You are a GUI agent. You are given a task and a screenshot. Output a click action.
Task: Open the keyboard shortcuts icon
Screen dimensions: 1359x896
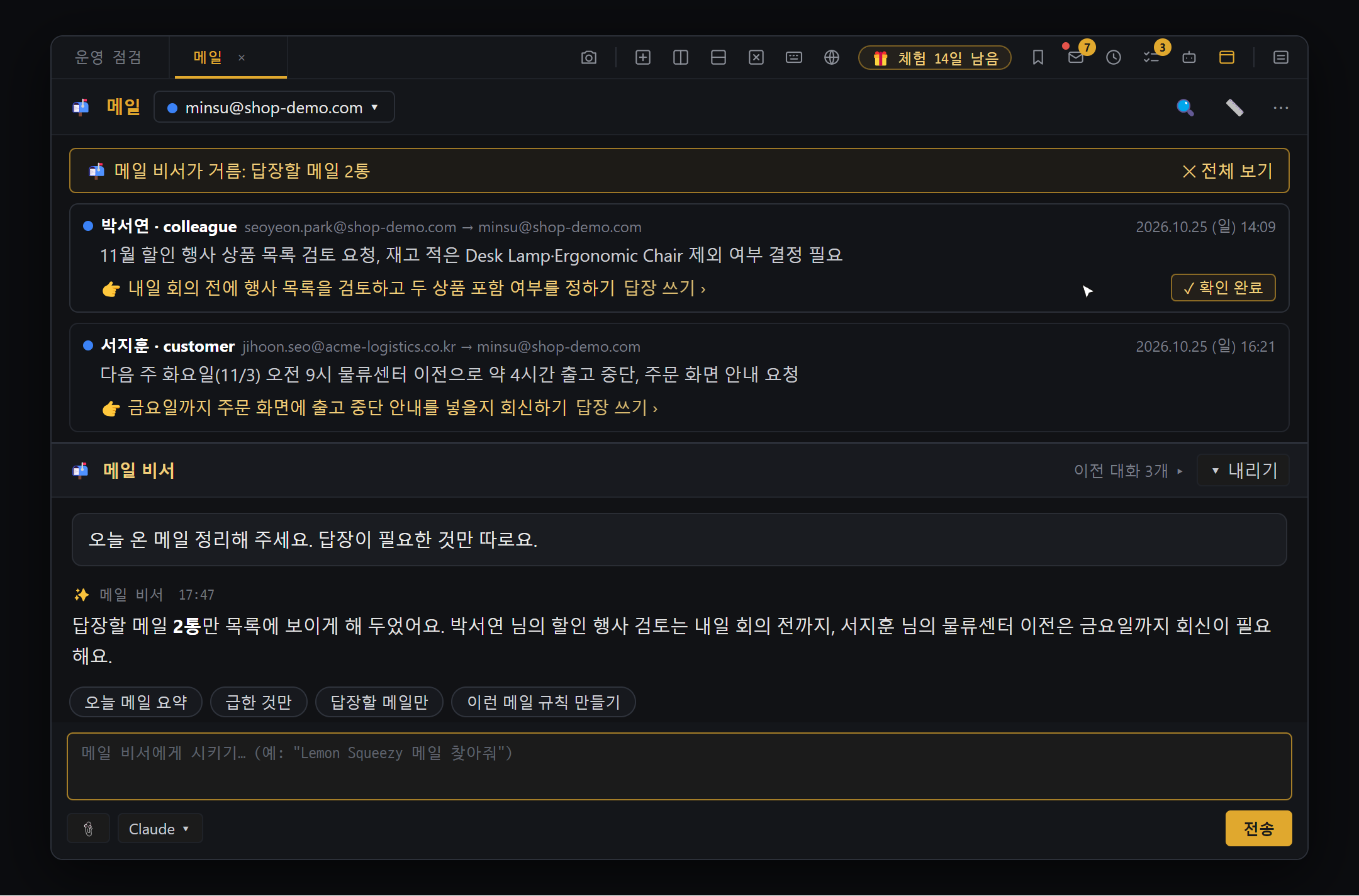coord(794,57)
